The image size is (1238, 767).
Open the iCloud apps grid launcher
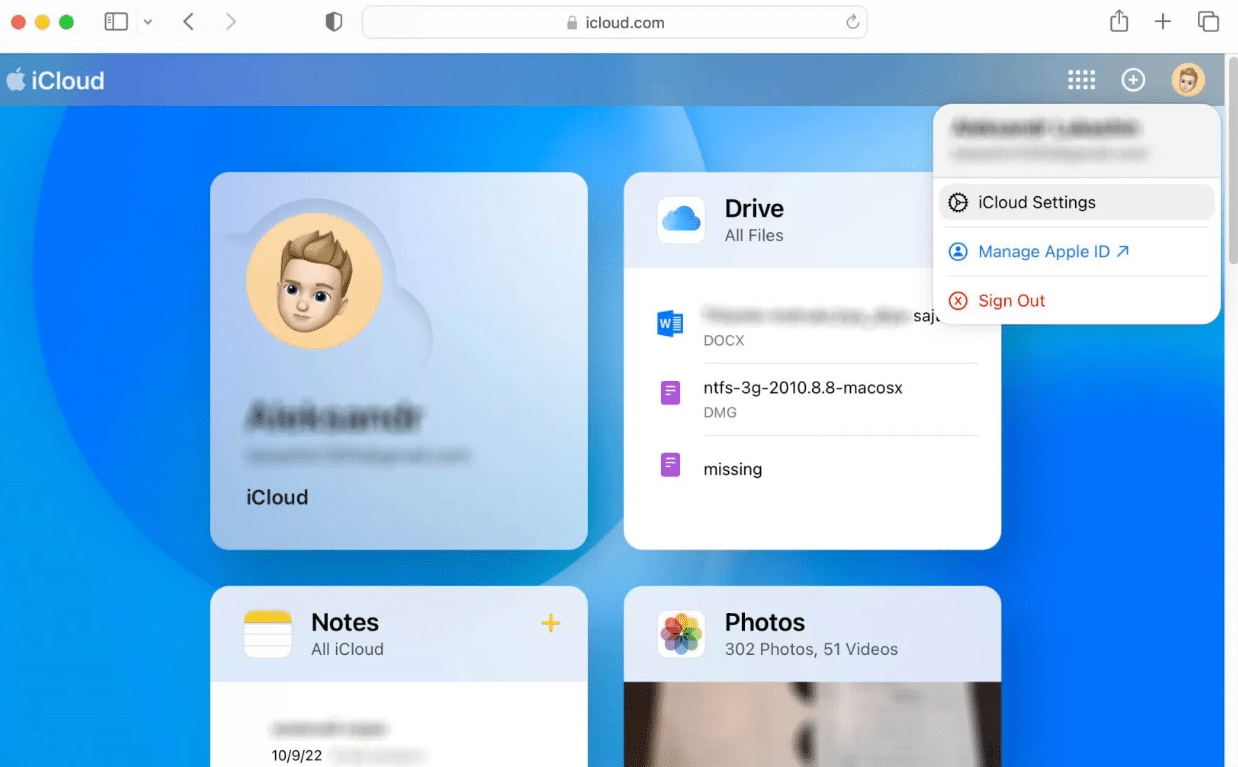(1081, 80)
